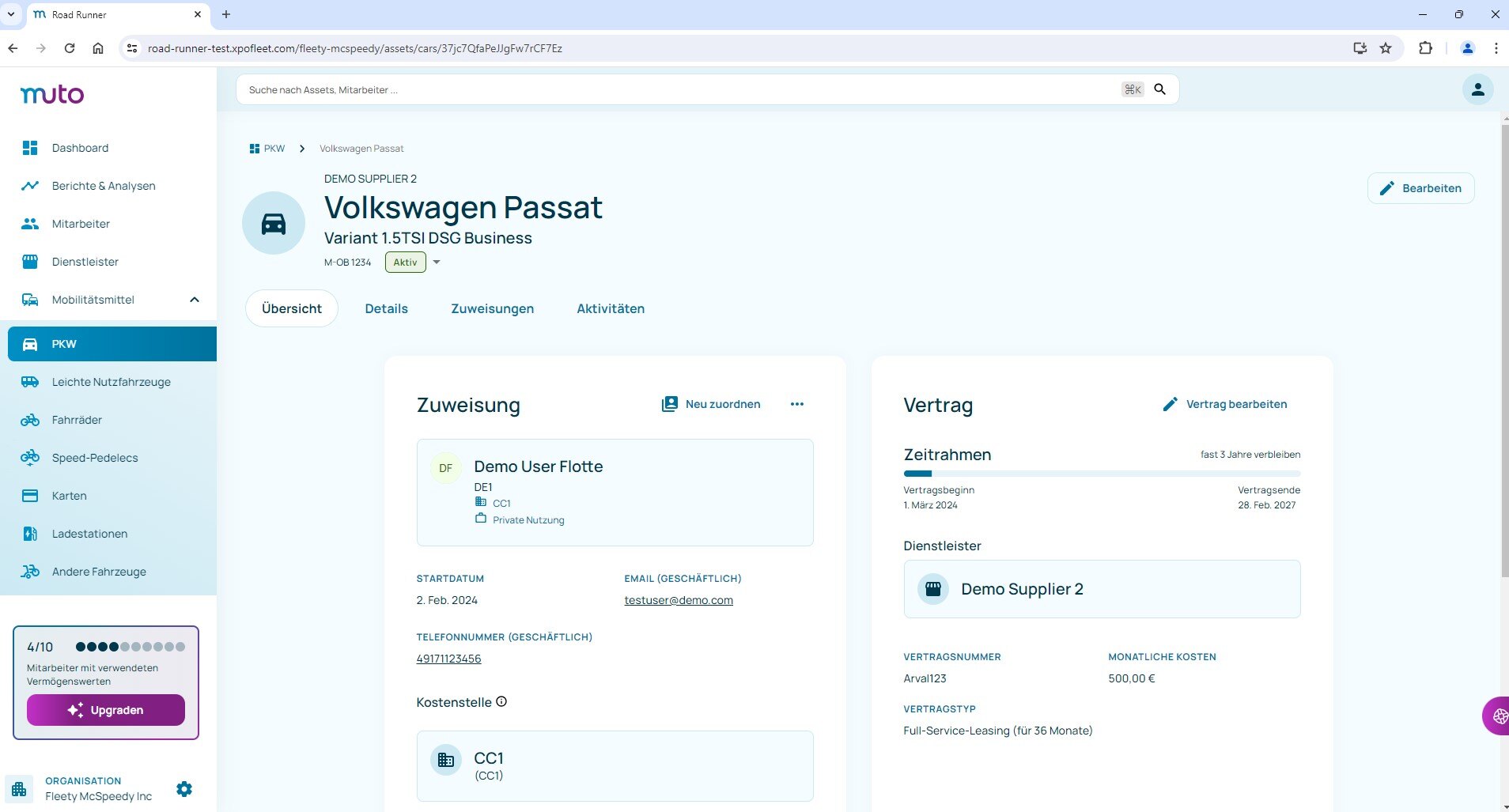Switch to the Übersicht tab
Image resolution: width=1509 pixels, height=812 pixels.
point(292,308)
